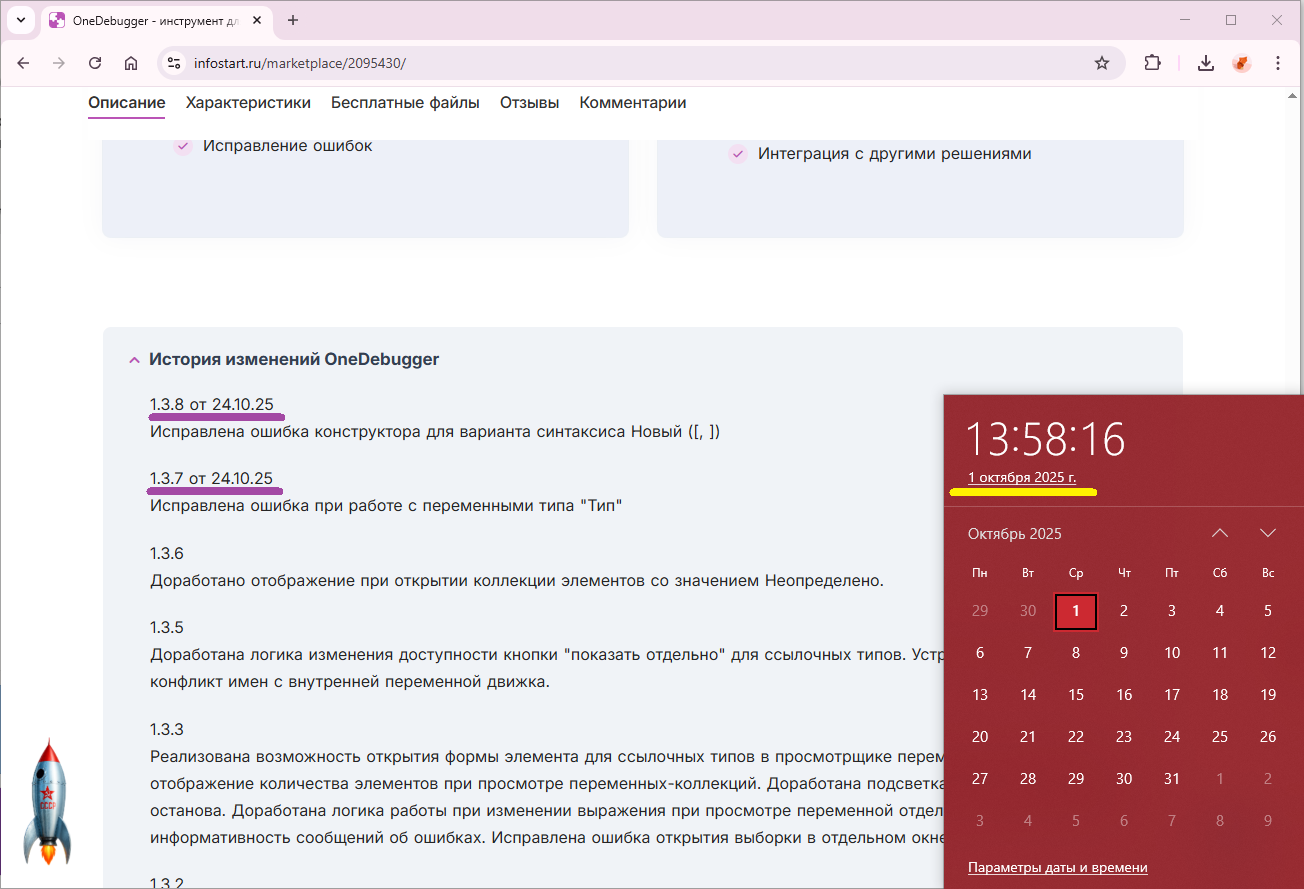
Task: Choose October 17 in the calendar
Action: pyautogui.click(x=1172, y=695)
